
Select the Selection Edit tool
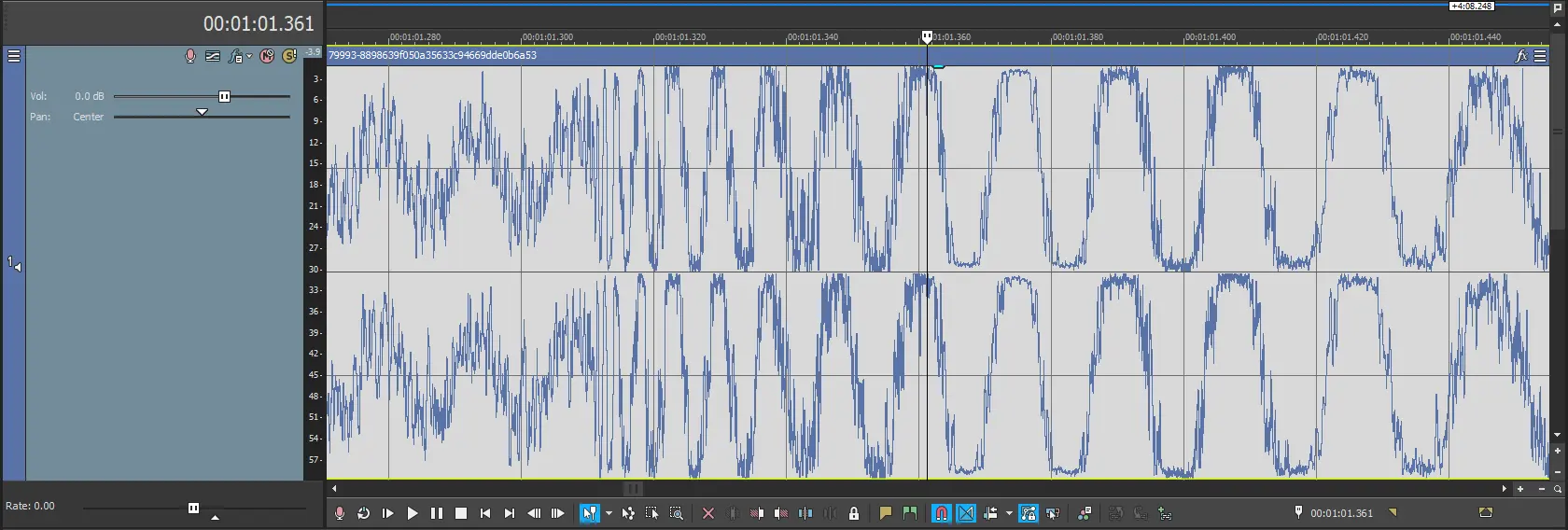(652, 513)
